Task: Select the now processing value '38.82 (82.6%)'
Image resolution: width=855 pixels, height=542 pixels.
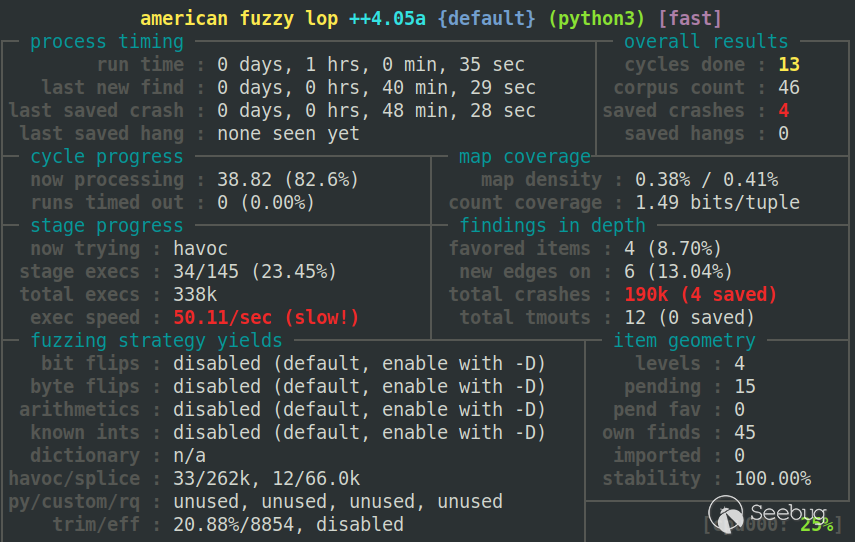Action: [x=288, y=179]
